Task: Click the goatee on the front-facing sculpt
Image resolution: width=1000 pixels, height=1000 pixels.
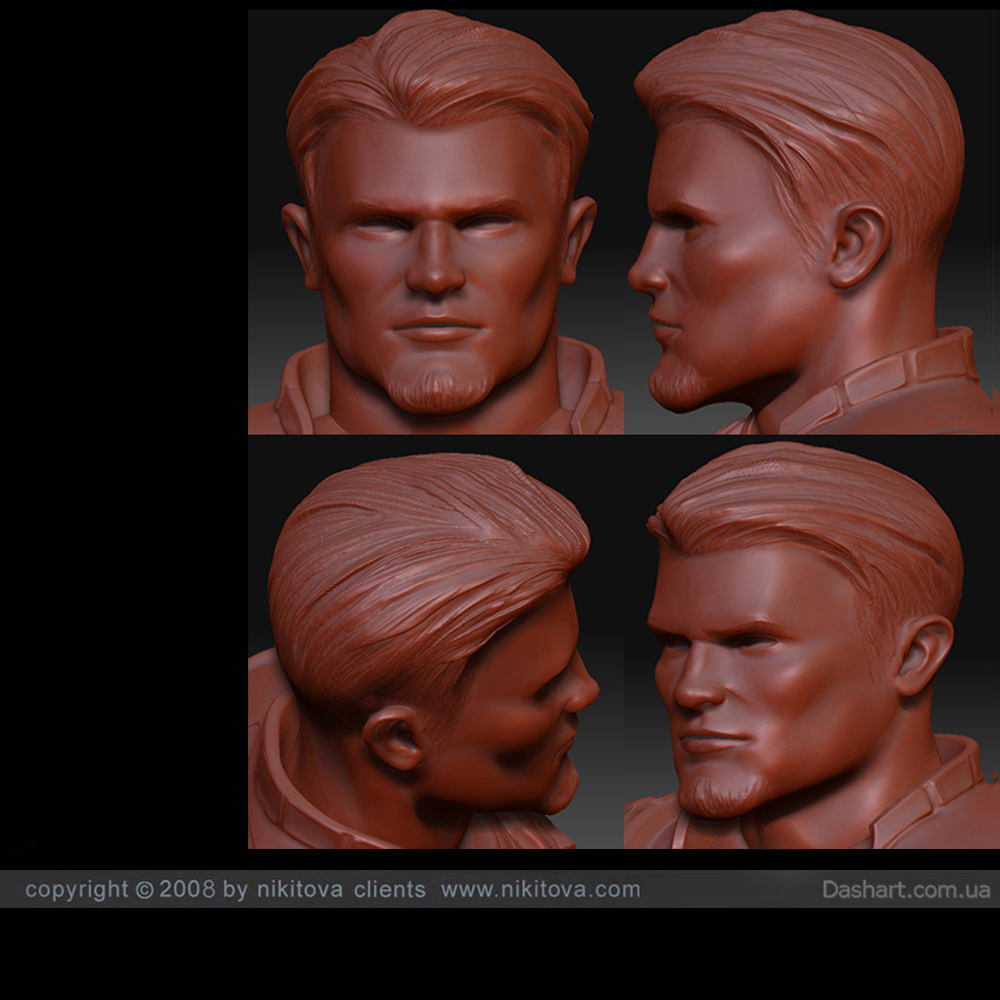Action: click(438, 390)
